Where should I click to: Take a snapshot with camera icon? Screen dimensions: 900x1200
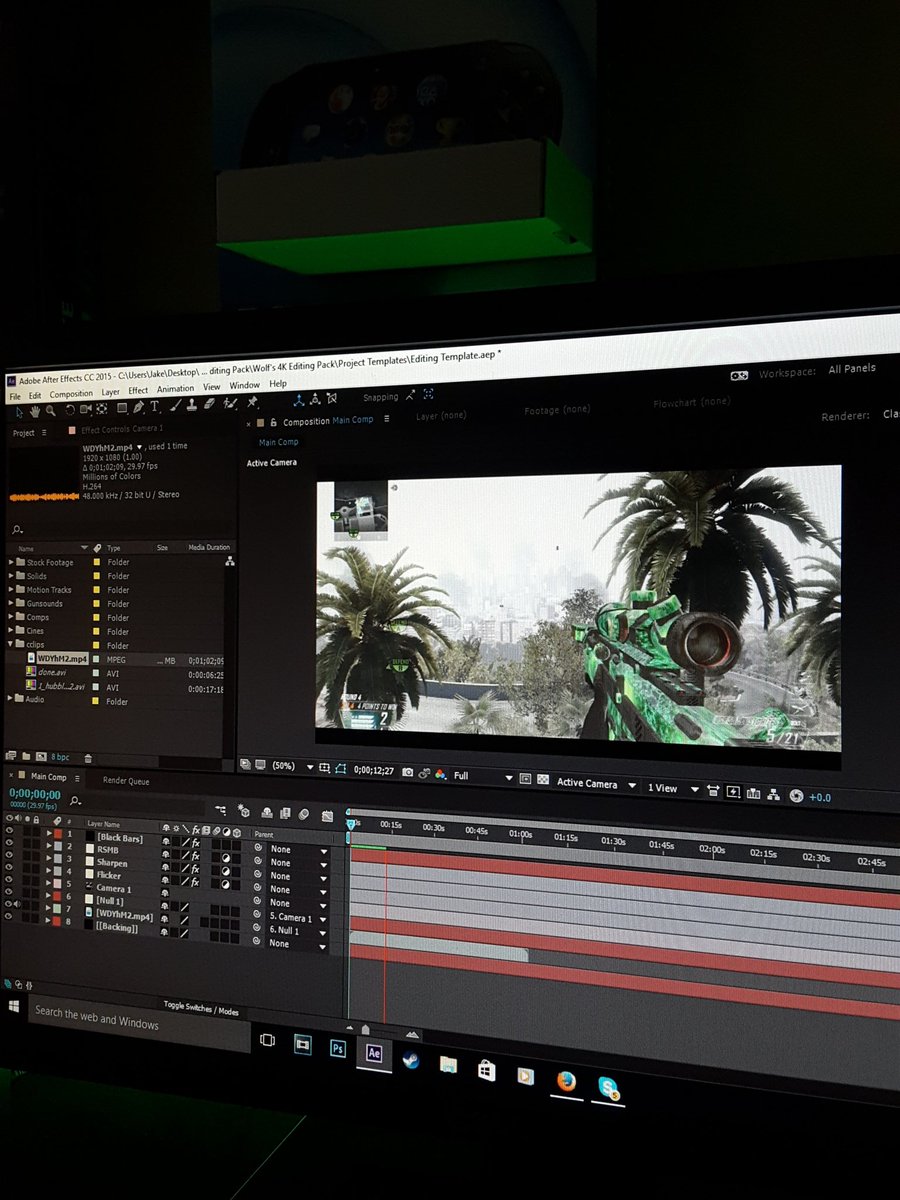pyautogui.click(x=407, y=772)
